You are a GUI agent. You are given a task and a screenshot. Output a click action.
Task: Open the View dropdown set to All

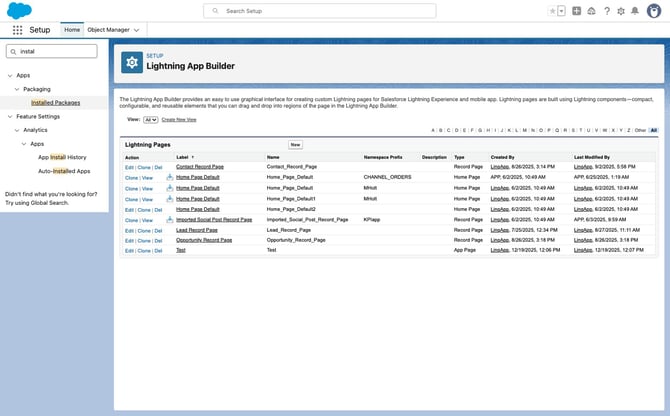pyautogui.click(x=150, y=120)
